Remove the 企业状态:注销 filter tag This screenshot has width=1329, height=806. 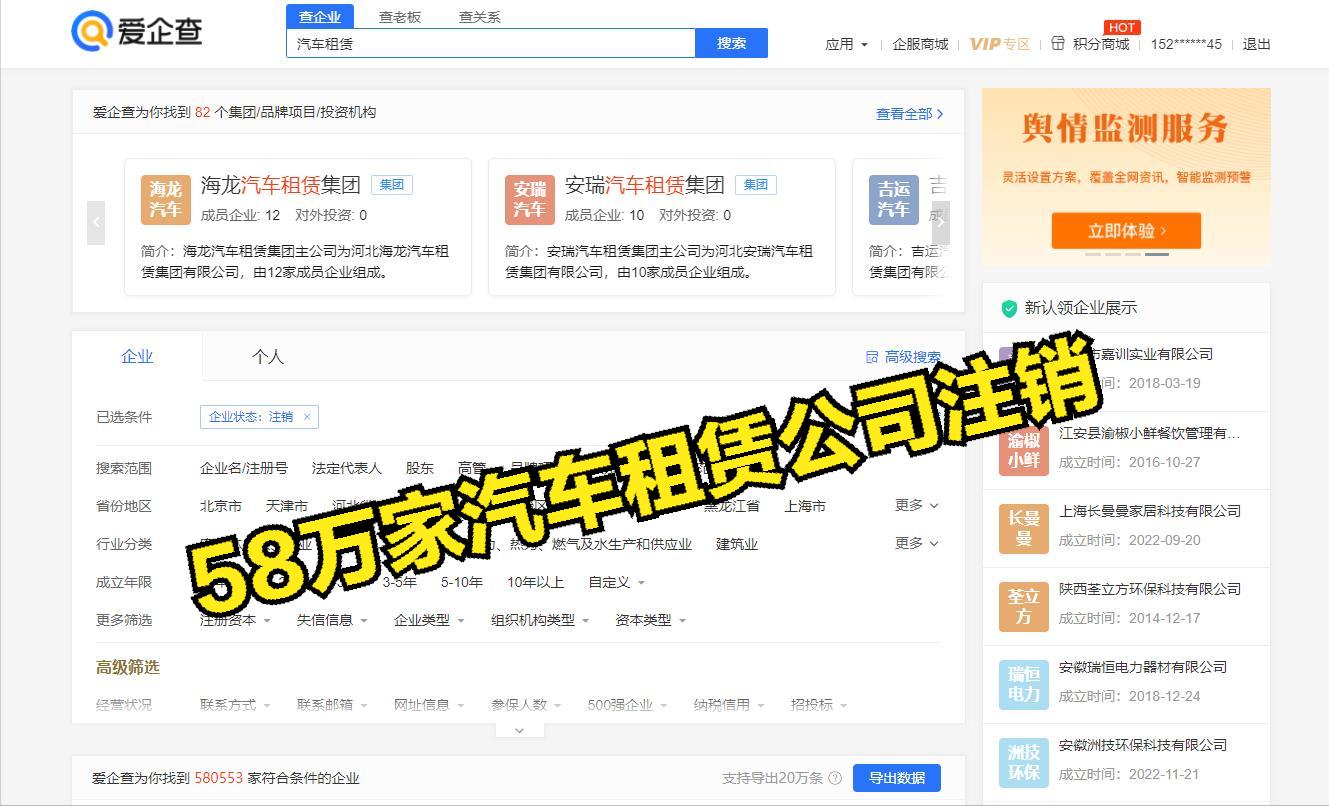307,417
